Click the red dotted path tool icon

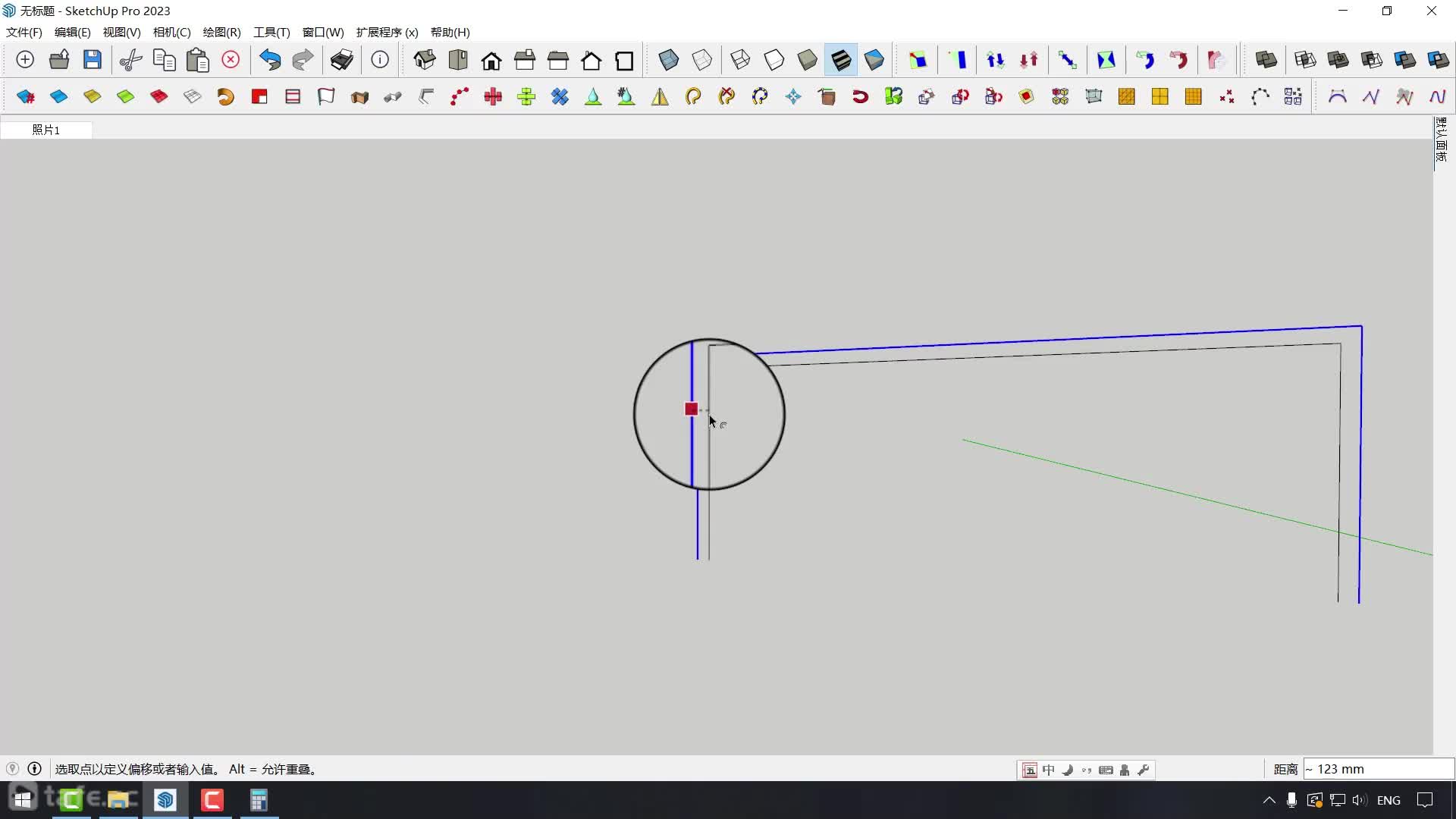point(460,96)
